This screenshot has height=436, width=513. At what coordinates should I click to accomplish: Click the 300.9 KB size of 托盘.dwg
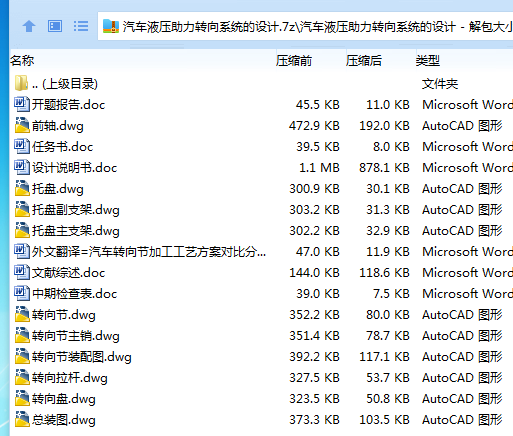click(x=314, y=189)
